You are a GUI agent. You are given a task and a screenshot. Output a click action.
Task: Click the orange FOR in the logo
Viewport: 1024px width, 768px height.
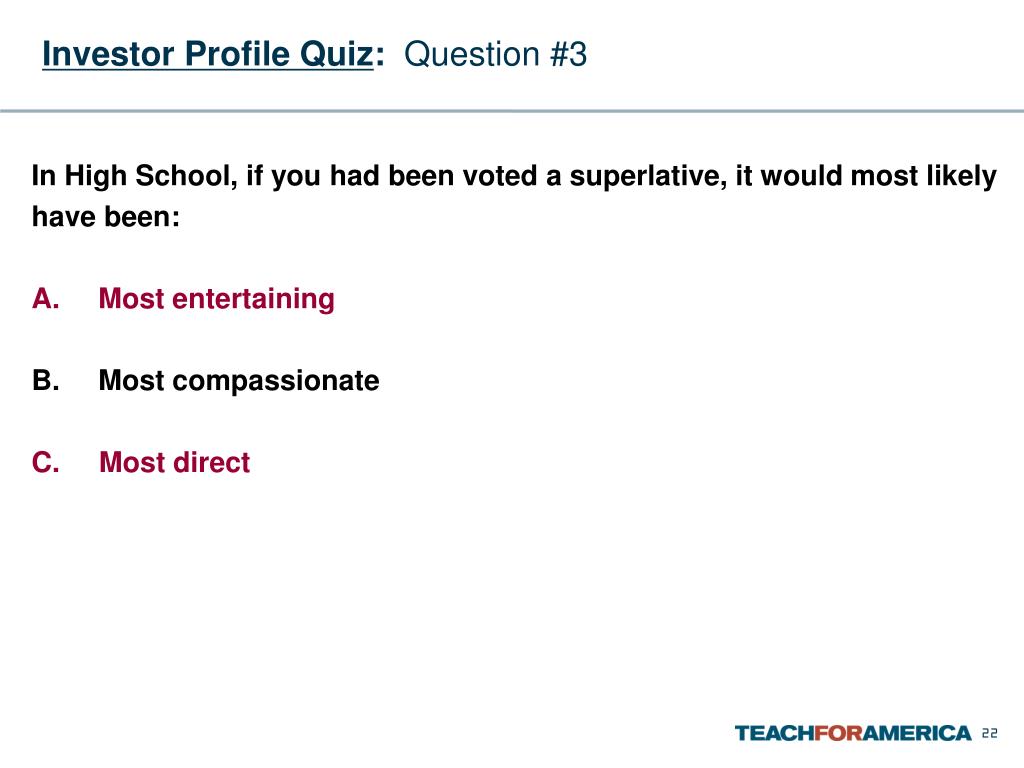841,733
